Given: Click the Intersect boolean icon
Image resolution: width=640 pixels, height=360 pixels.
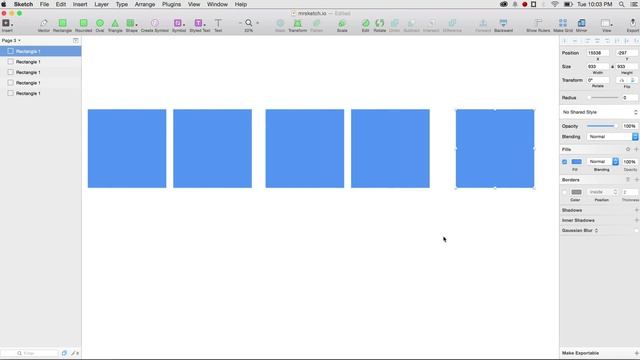Looking at the screenshot, I should pyautogui.click(x=431, y=25).
